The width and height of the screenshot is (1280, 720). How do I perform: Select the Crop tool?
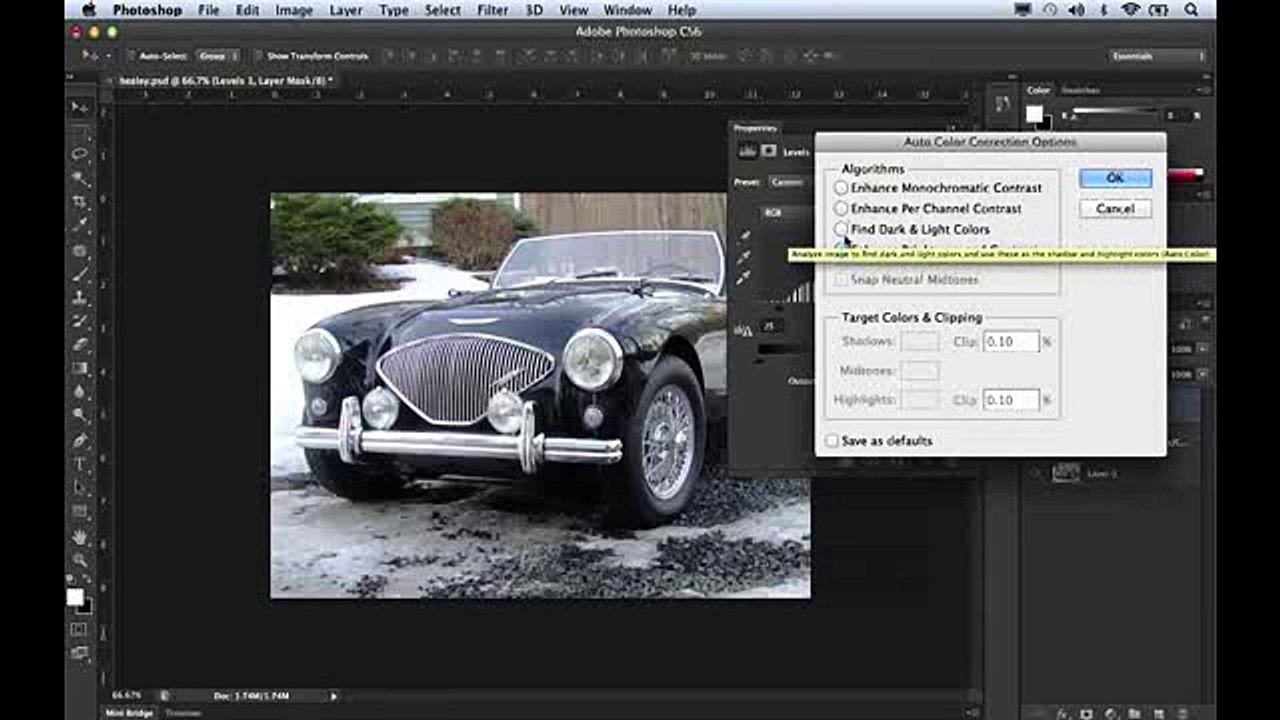pos(79,202)
